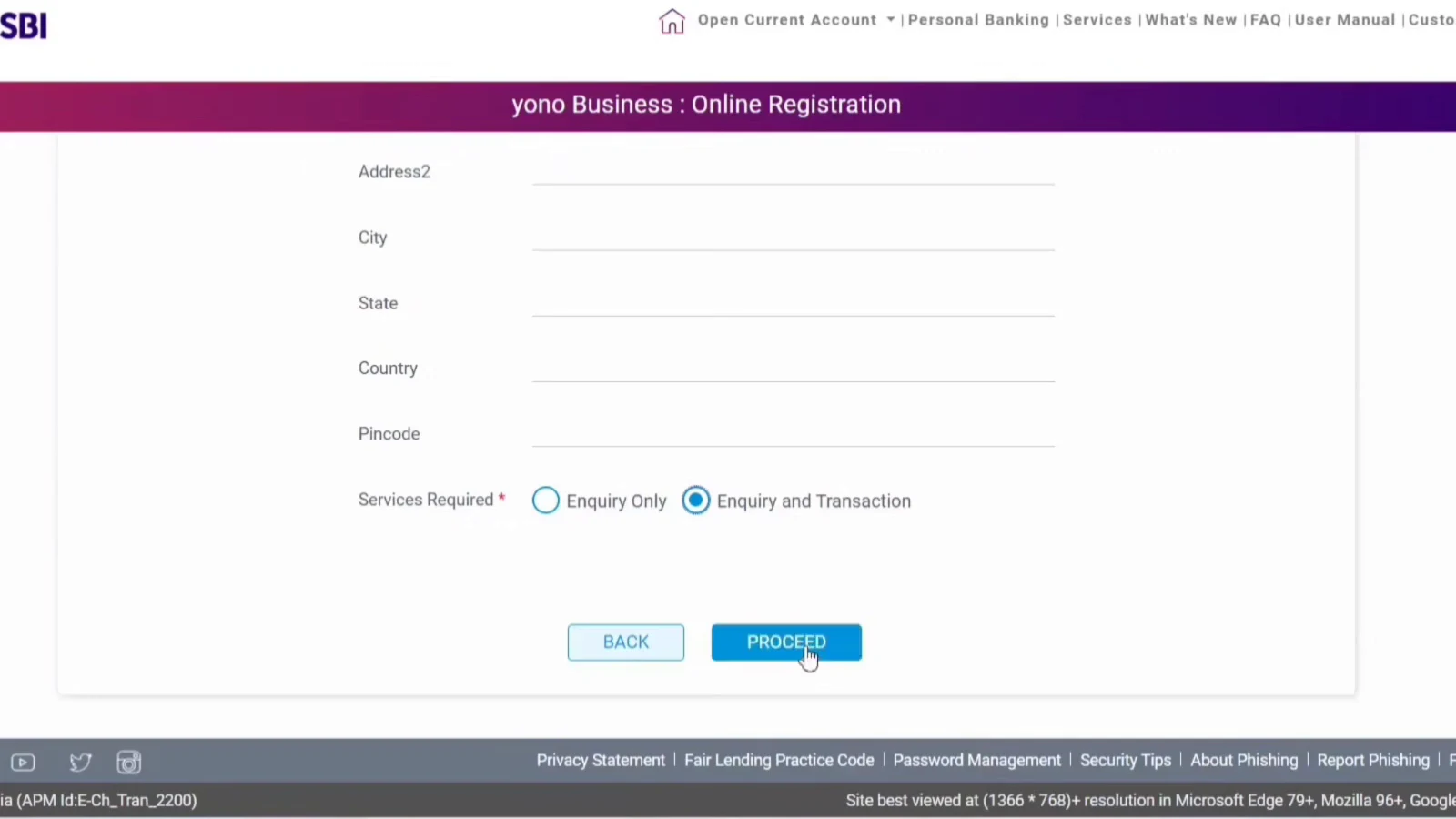Open the Password Management link
The width and height of the screenshot is (1456, 819).
pos(976,761)
